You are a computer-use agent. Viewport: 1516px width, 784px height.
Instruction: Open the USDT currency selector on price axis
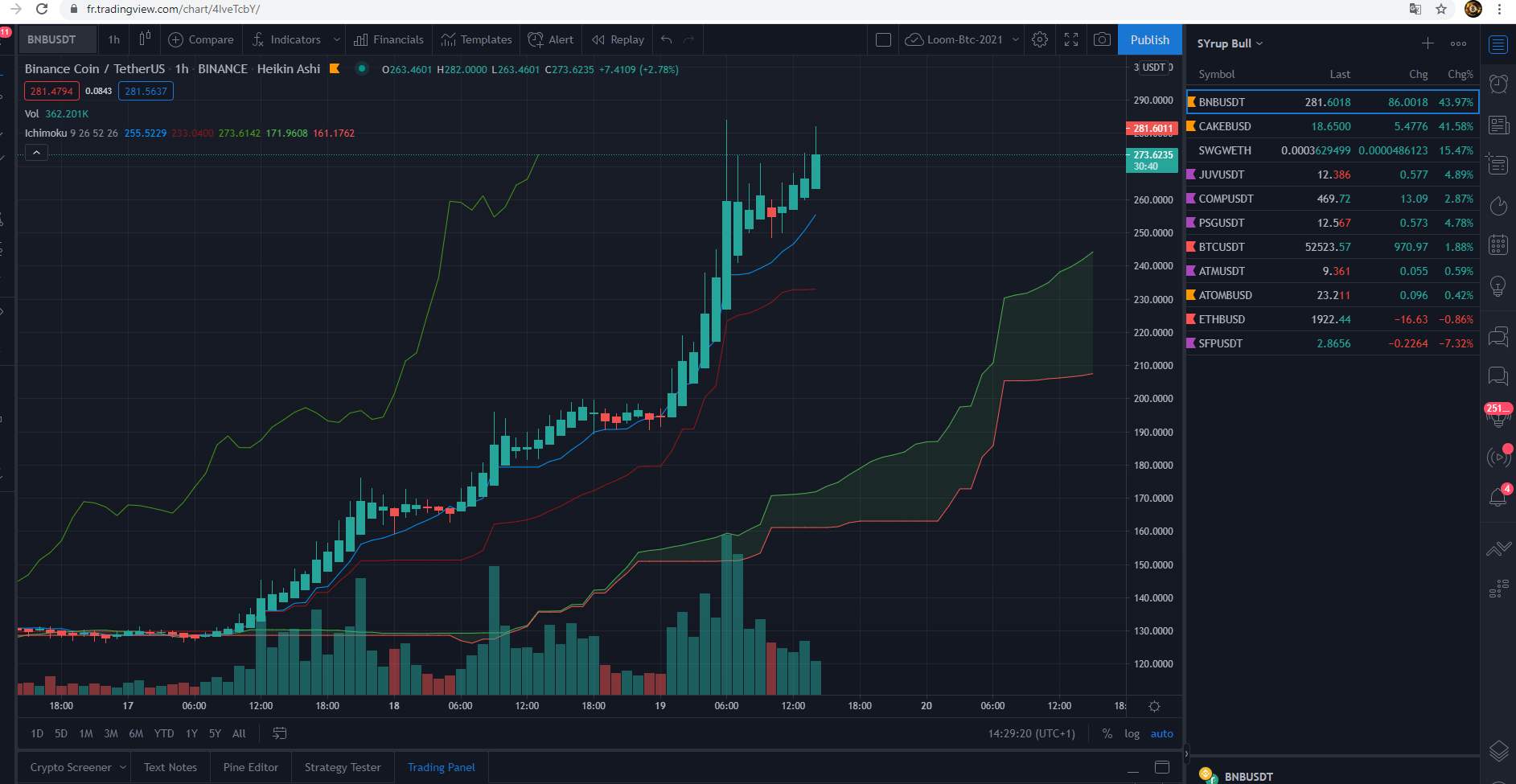point(1153,68)
